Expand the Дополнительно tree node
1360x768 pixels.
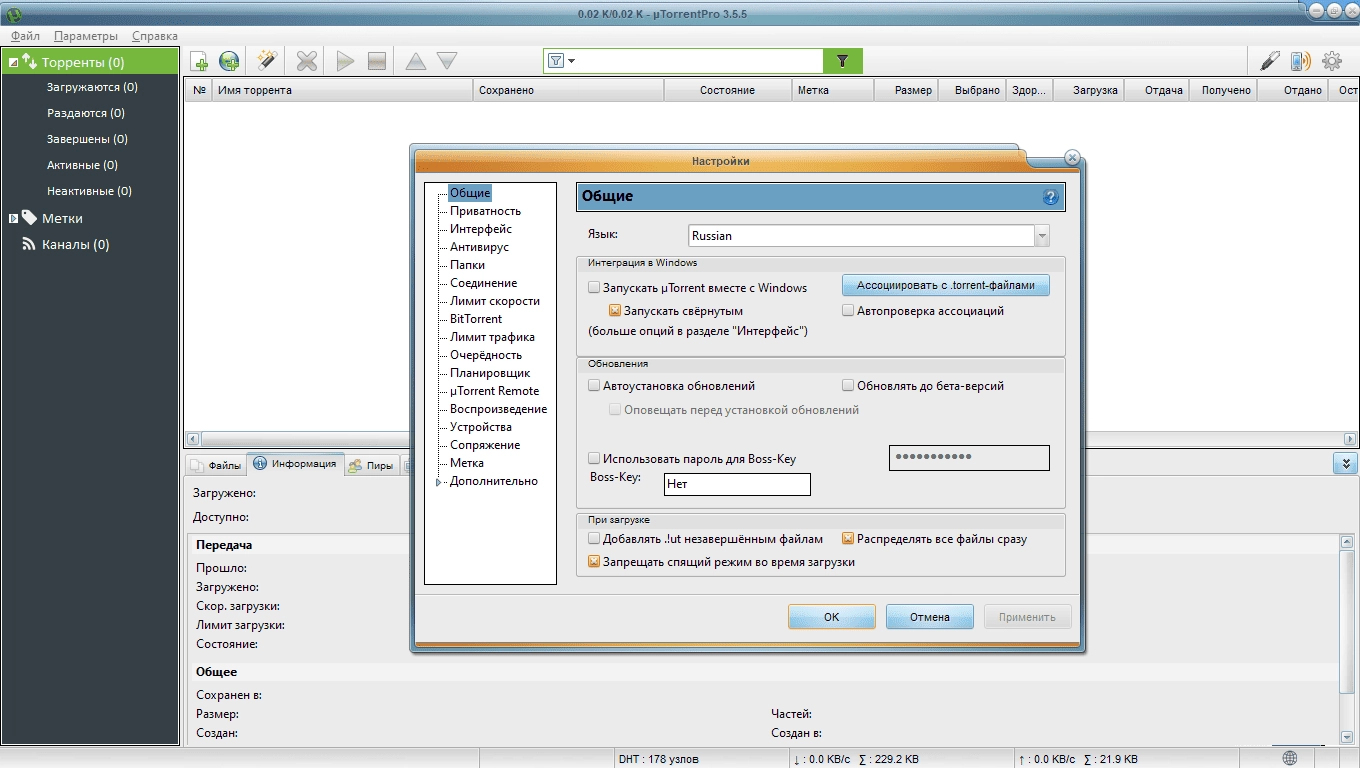tap(438, 482)
